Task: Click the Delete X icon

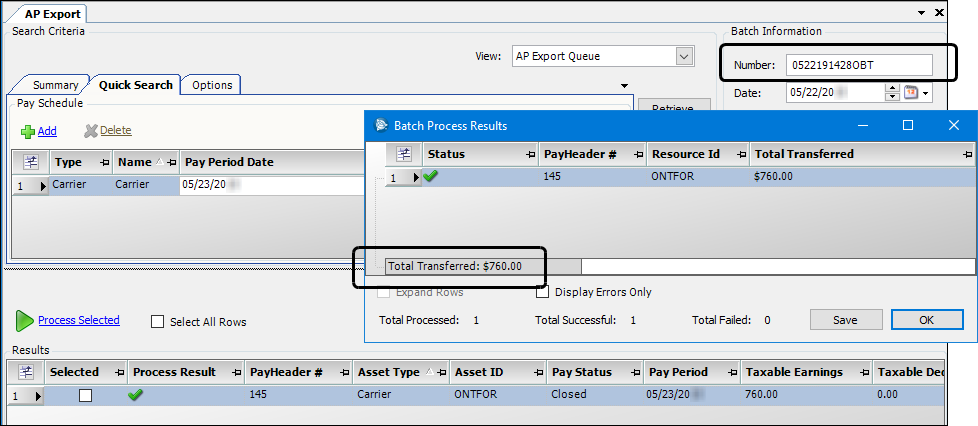Action: (x=91, y=131)
